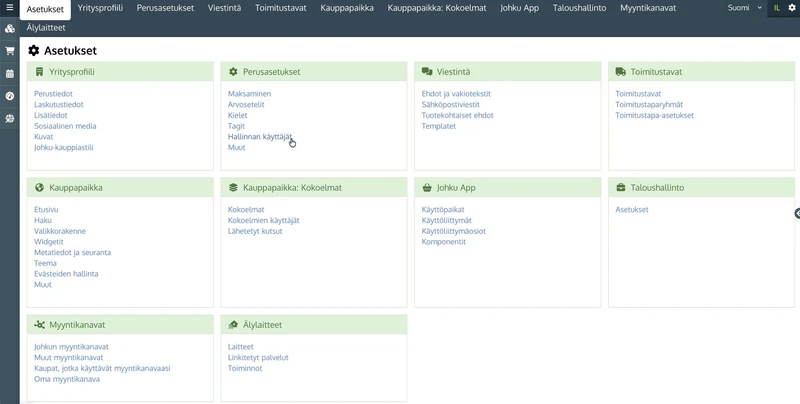Open the Arvosetelit link
This screenshot has height=404, width=800.
246,105
